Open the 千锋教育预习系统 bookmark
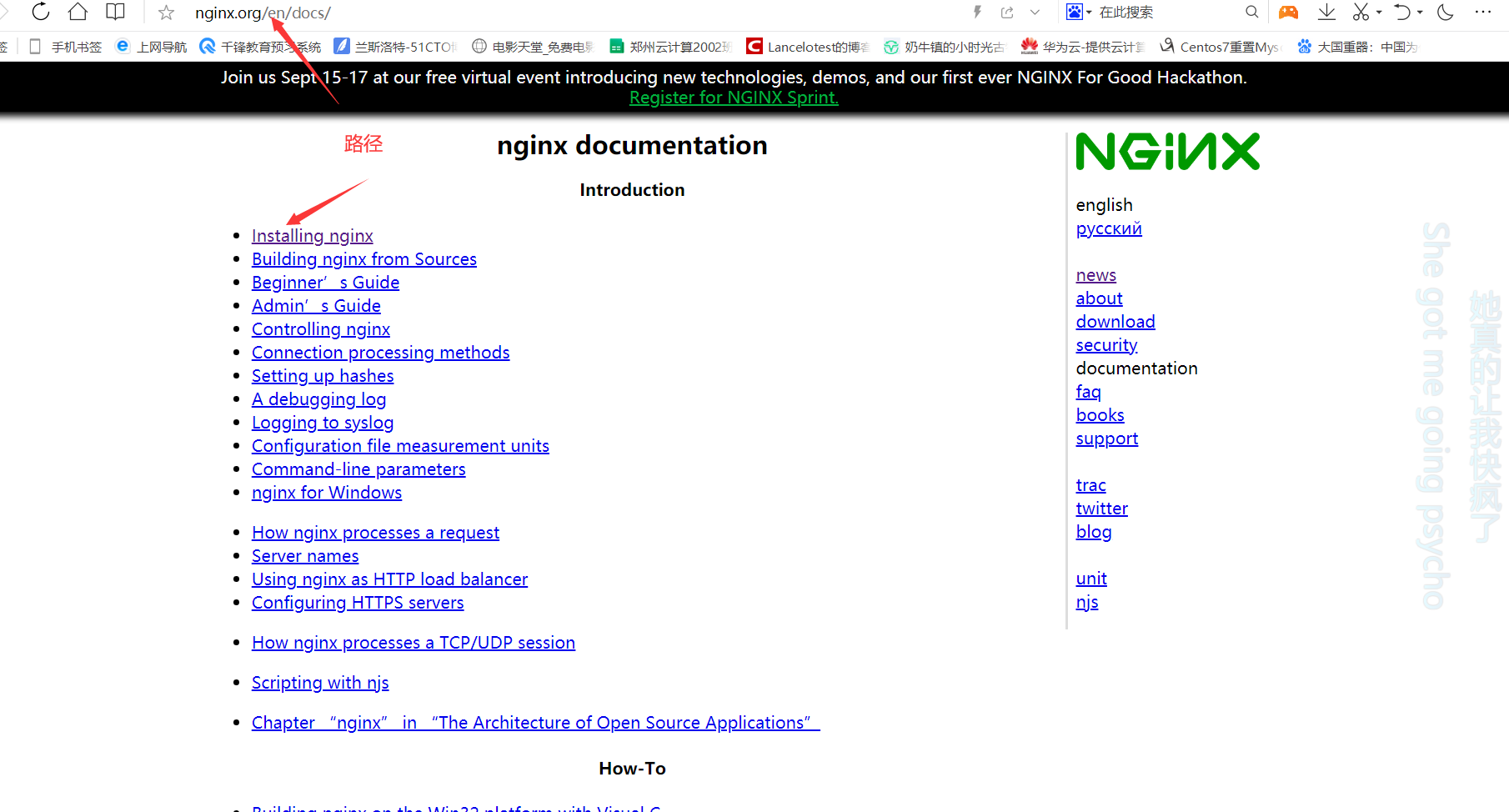The width and height of the screenshot is (1509, 812). pos(260,47)
